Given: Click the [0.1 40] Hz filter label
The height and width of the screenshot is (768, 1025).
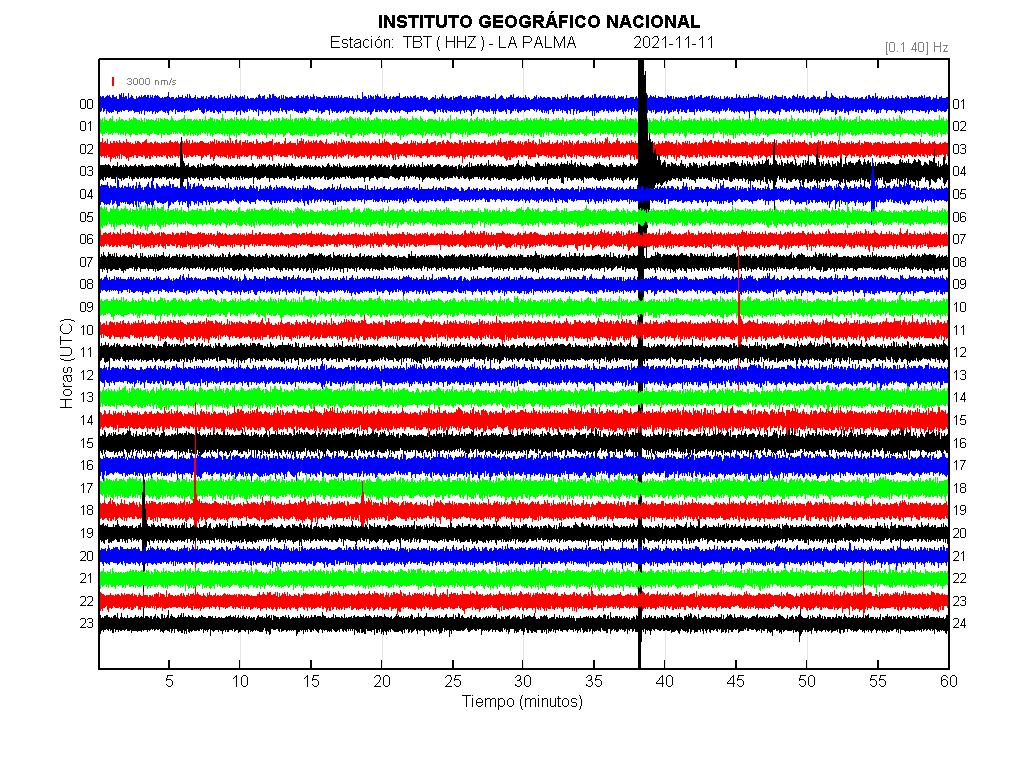Looking at the screenshot, I should (916, 47).
